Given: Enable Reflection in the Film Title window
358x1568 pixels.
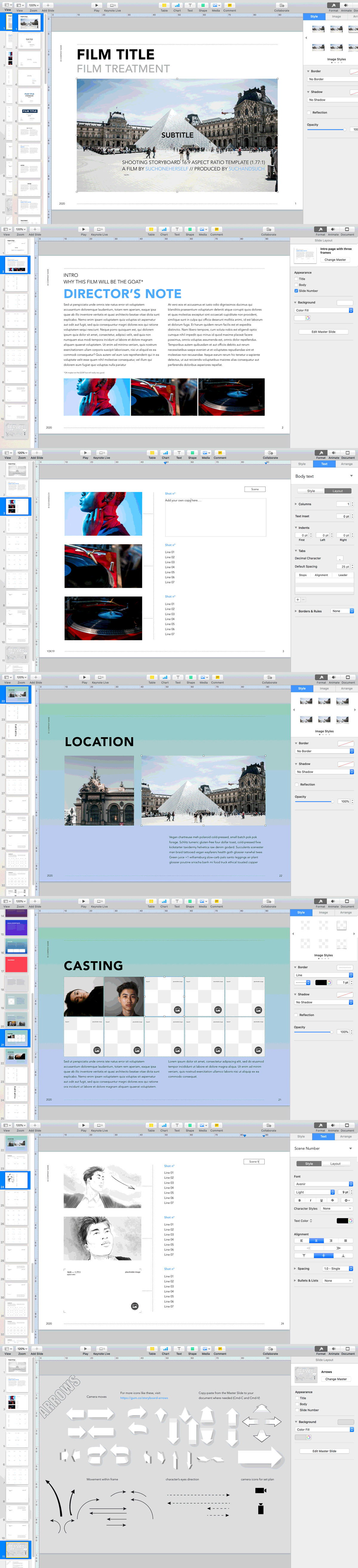Looking at the screenshot, I should pos(309,113).
